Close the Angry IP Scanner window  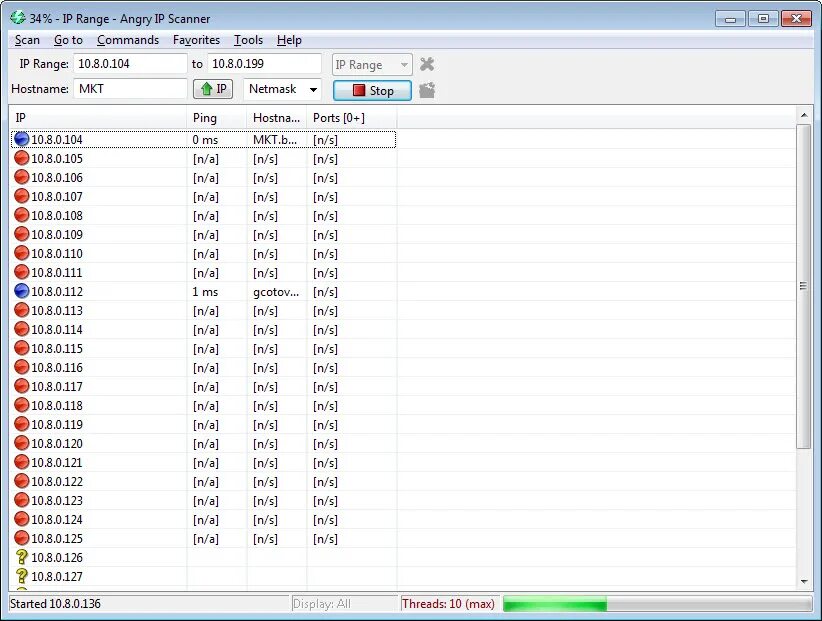(797, 19)
